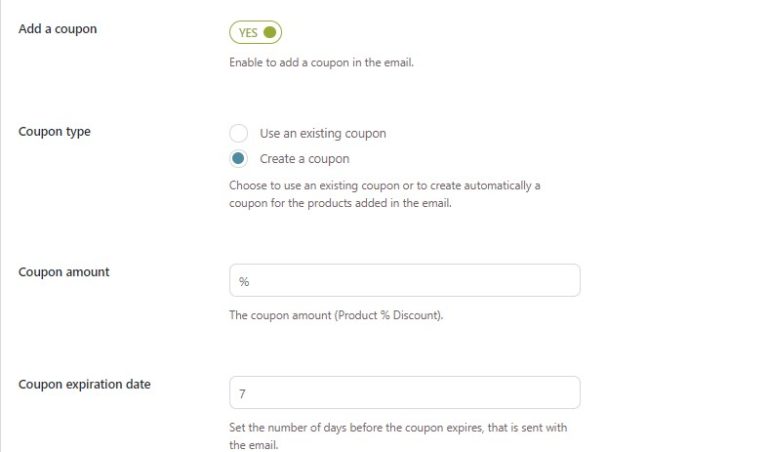Click the 'Coupon amount' setting label

click(64, 271)
